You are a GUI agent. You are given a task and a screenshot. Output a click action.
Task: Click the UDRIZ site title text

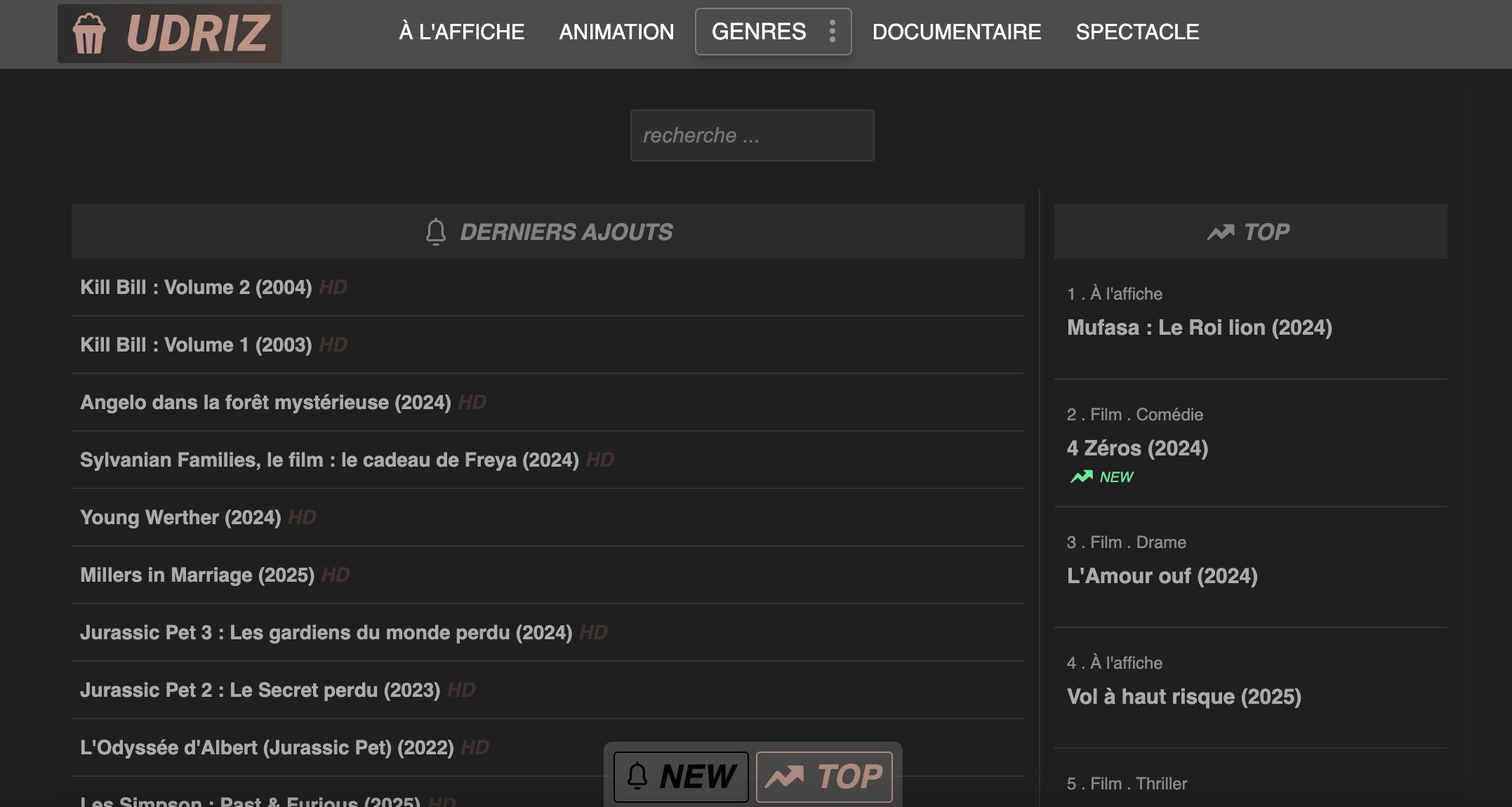[198, 33]
